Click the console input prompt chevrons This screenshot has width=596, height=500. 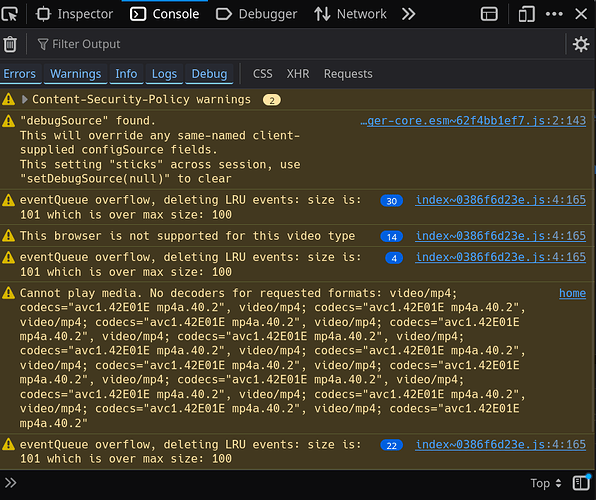click(11, 483)
